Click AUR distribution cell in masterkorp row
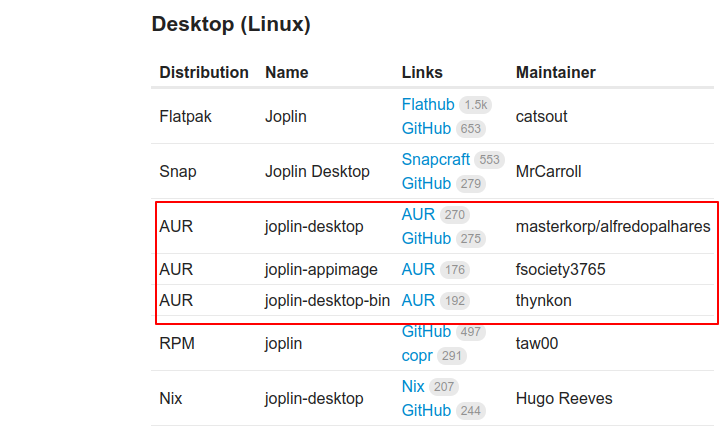The width and height of the screenshot is (721, 433). click(176, 227)
